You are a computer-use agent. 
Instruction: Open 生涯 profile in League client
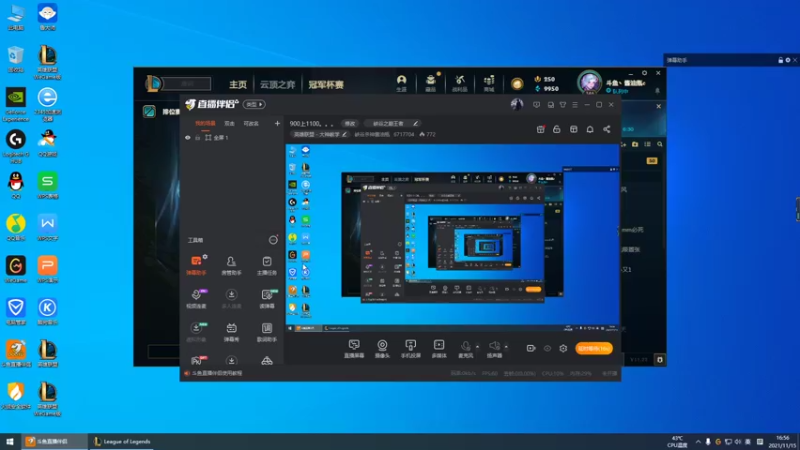(402, 83)
